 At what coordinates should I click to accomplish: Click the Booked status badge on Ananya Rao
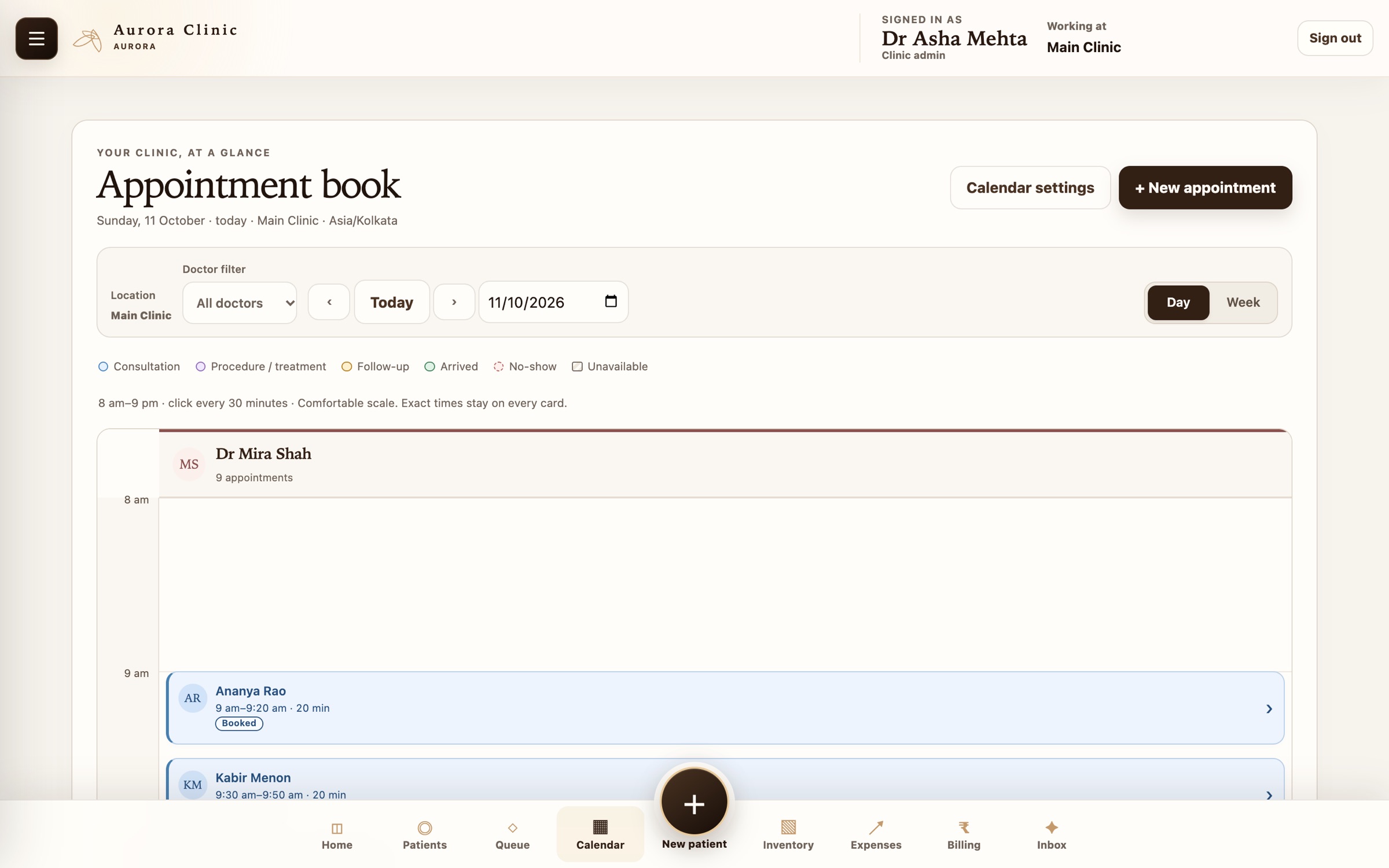239,723
